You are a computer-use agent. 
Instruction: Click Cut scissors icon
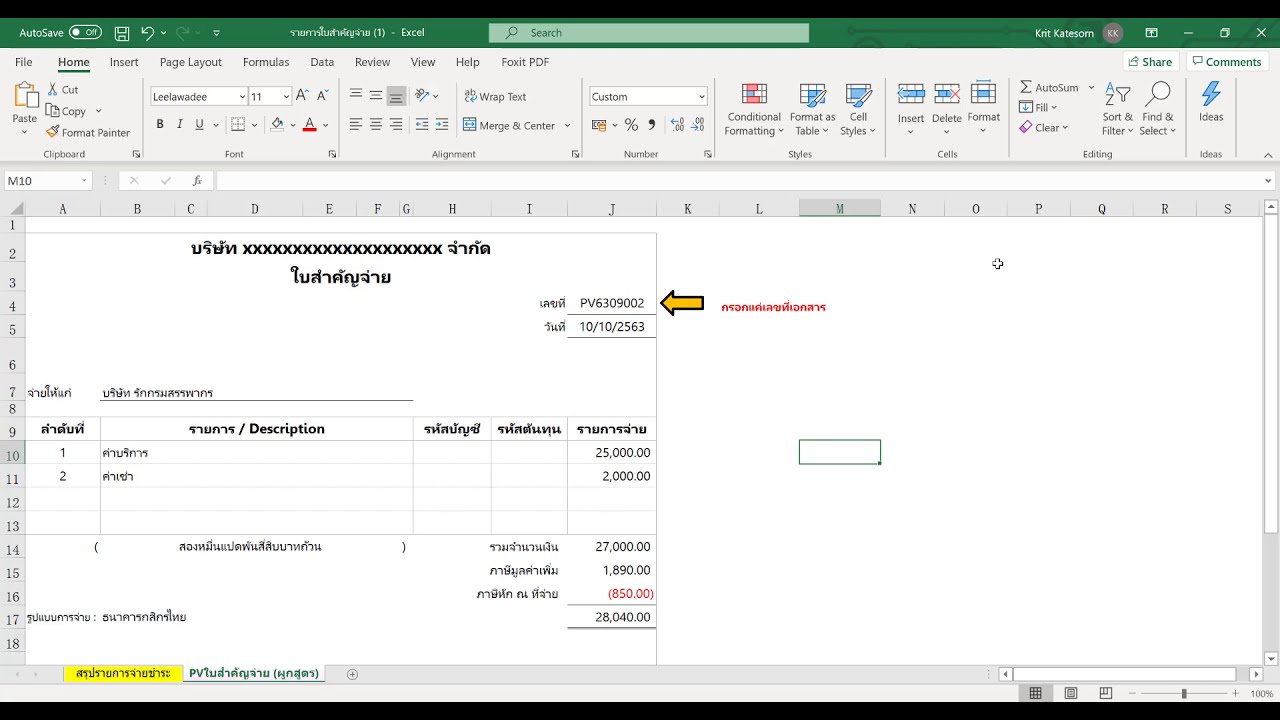pyautogui.click(x=53, y=90)
